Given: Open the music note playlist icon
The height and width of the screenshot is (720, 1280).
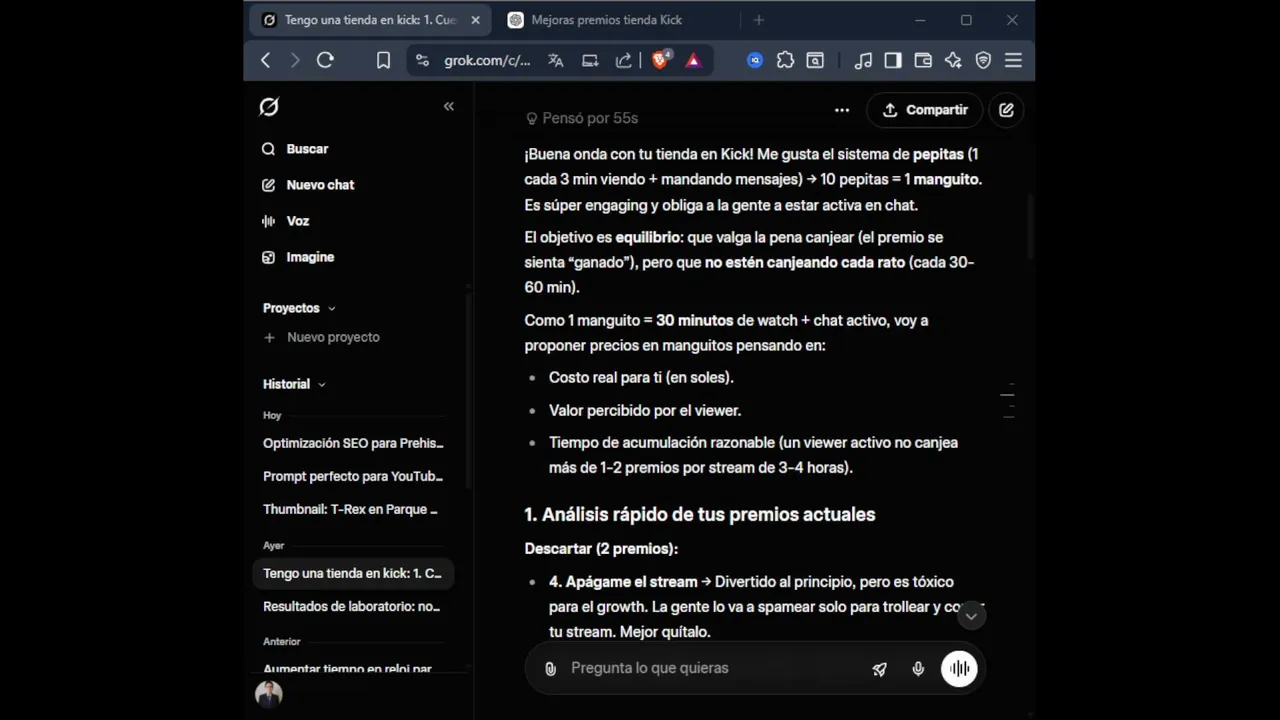Looking at the screenshot, I should (x=863, y=60).
